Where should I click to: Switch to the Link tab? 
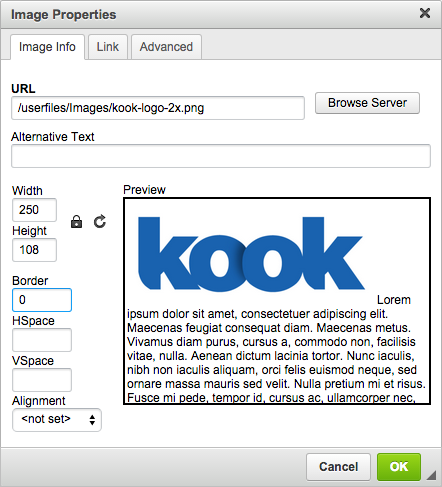coord(108,47)
